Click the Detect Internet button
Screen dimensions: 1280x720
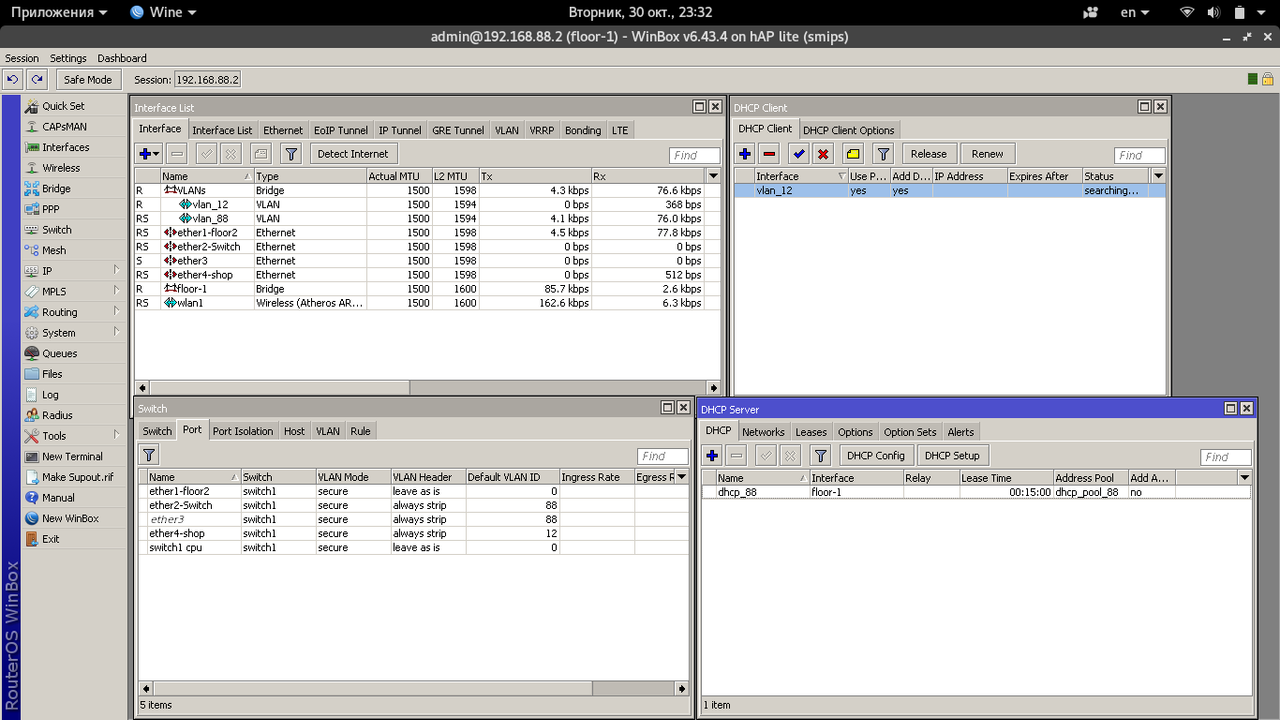[x=353, y=154]
